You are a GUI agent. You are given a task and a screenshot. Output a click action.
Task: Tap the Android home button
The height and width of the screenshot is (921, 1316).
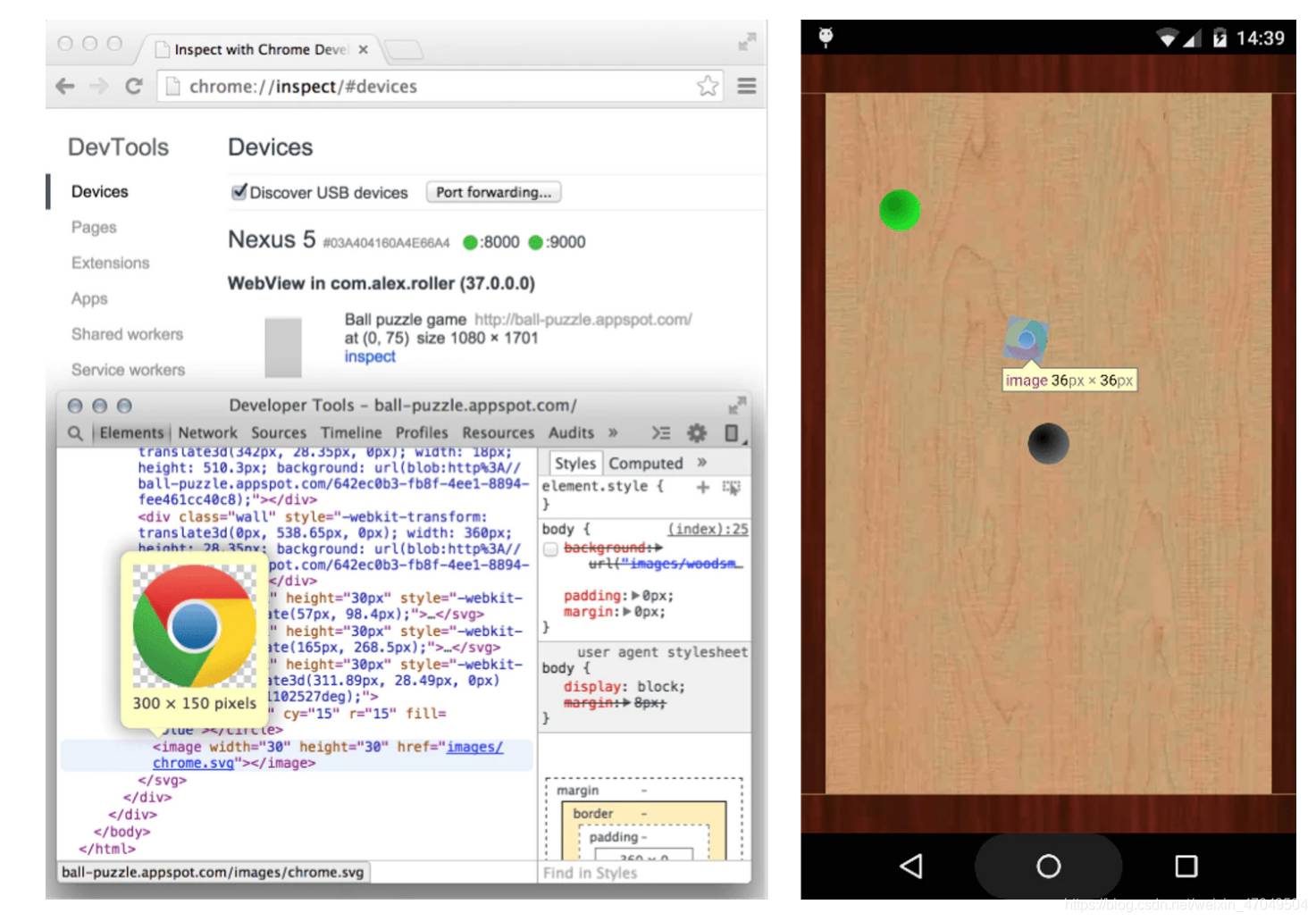click(1049, 866)
